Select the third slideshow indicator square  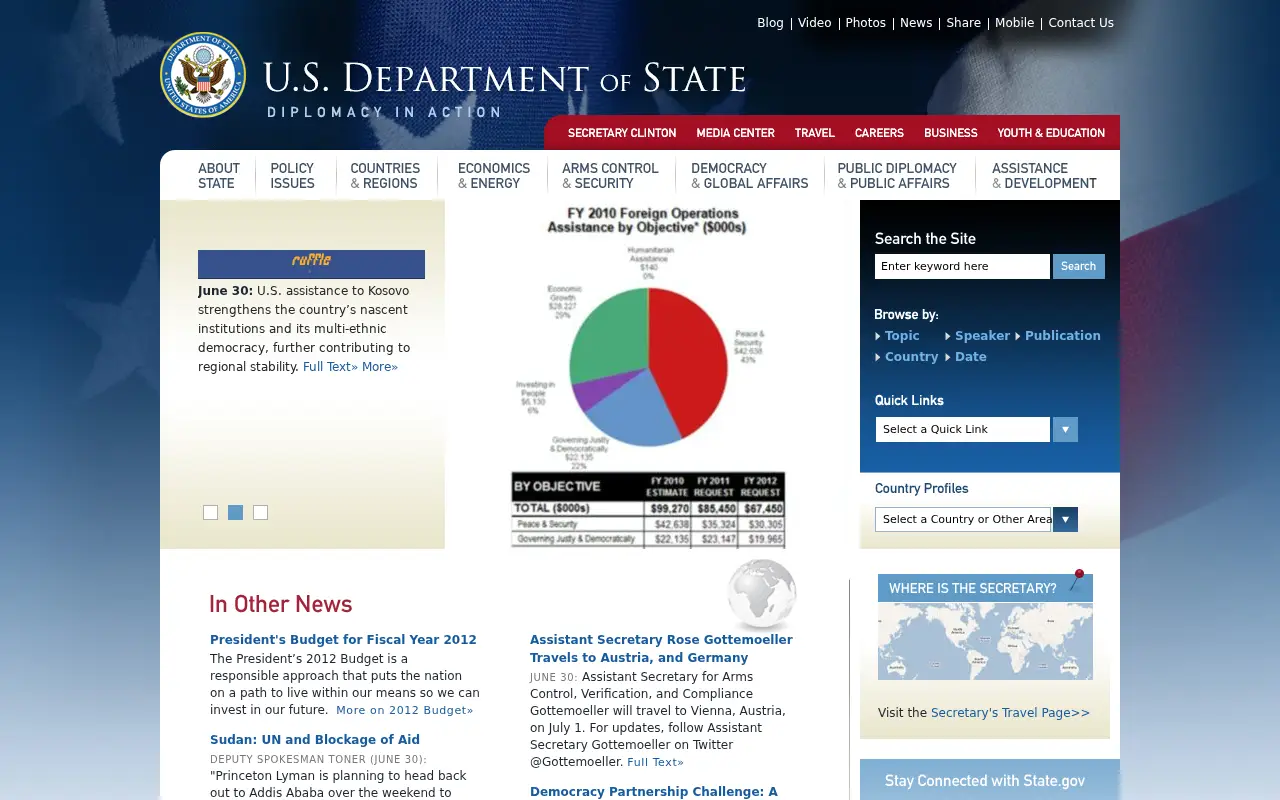[x=260, y=512]
